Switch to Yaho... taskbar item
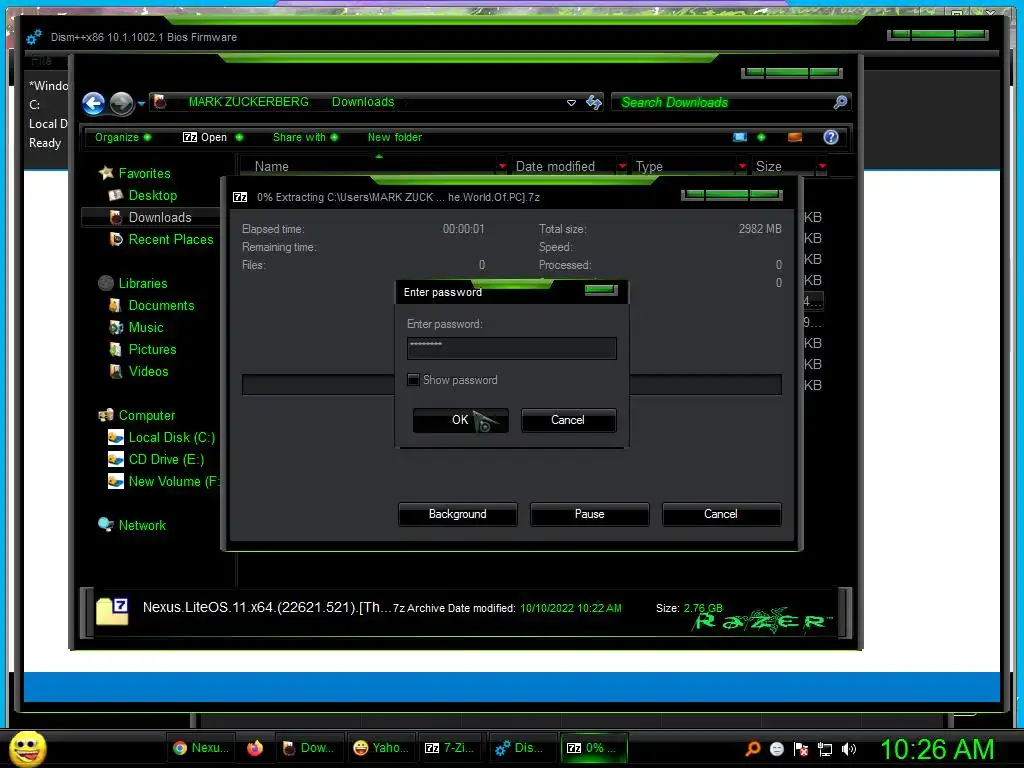The image size is (1024, 768). point(381,748)
